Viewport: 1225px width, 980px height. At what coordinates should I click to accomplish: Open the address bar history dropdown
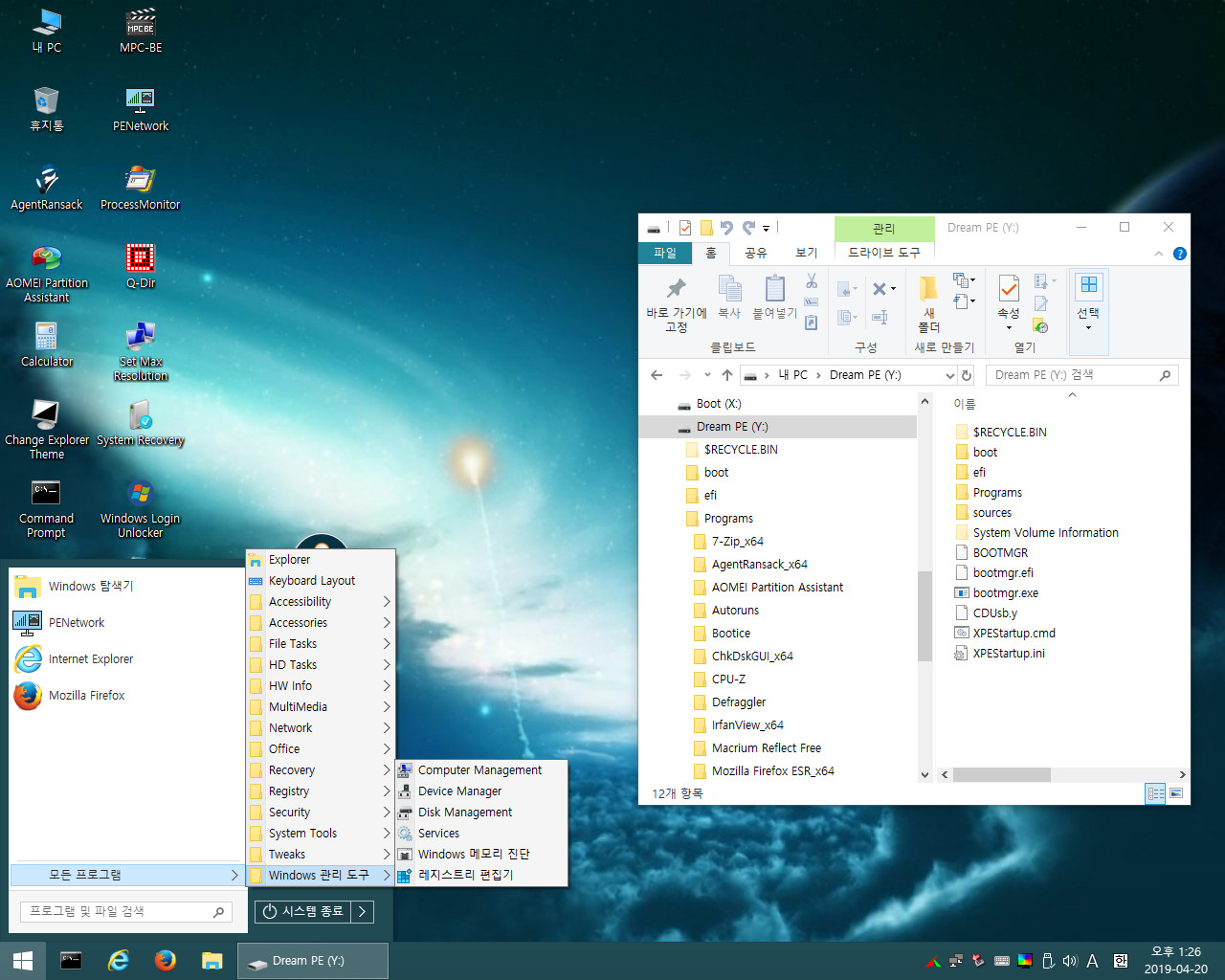[x=949, y=375]
